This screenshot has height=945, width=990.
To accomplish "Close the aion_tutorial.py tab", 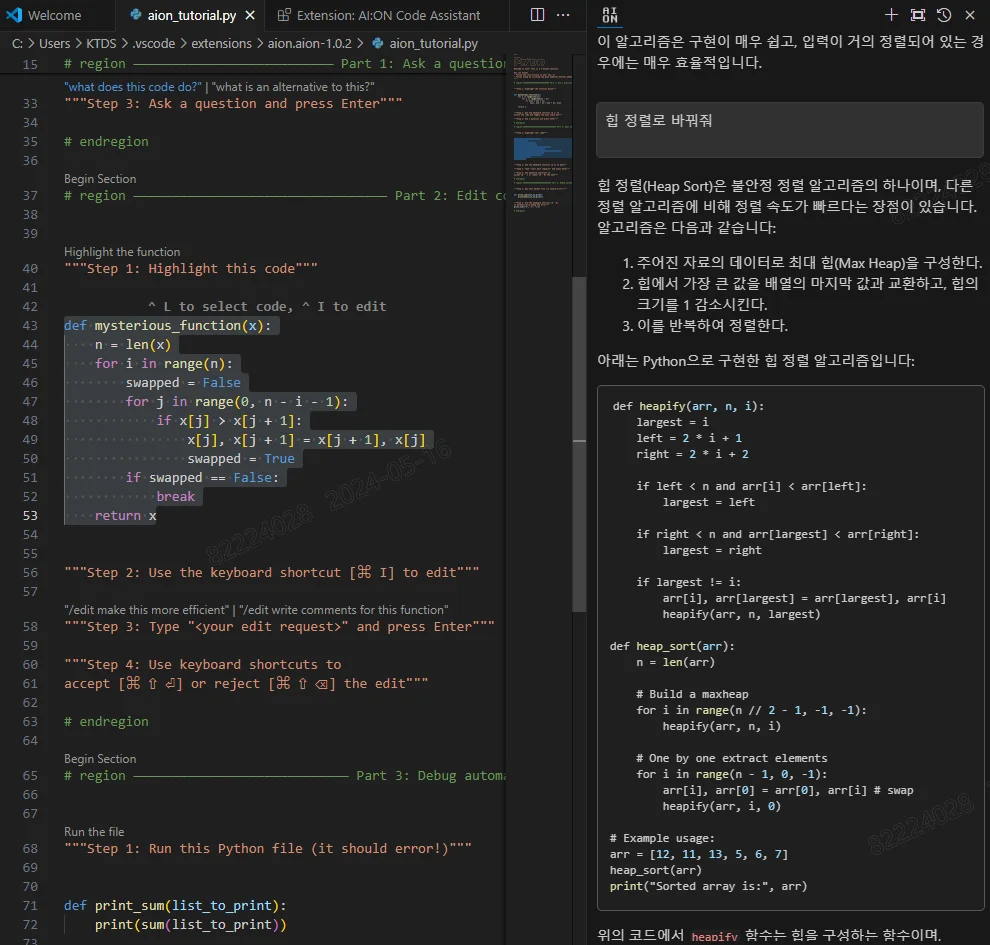I will click(x=250, y=15).
